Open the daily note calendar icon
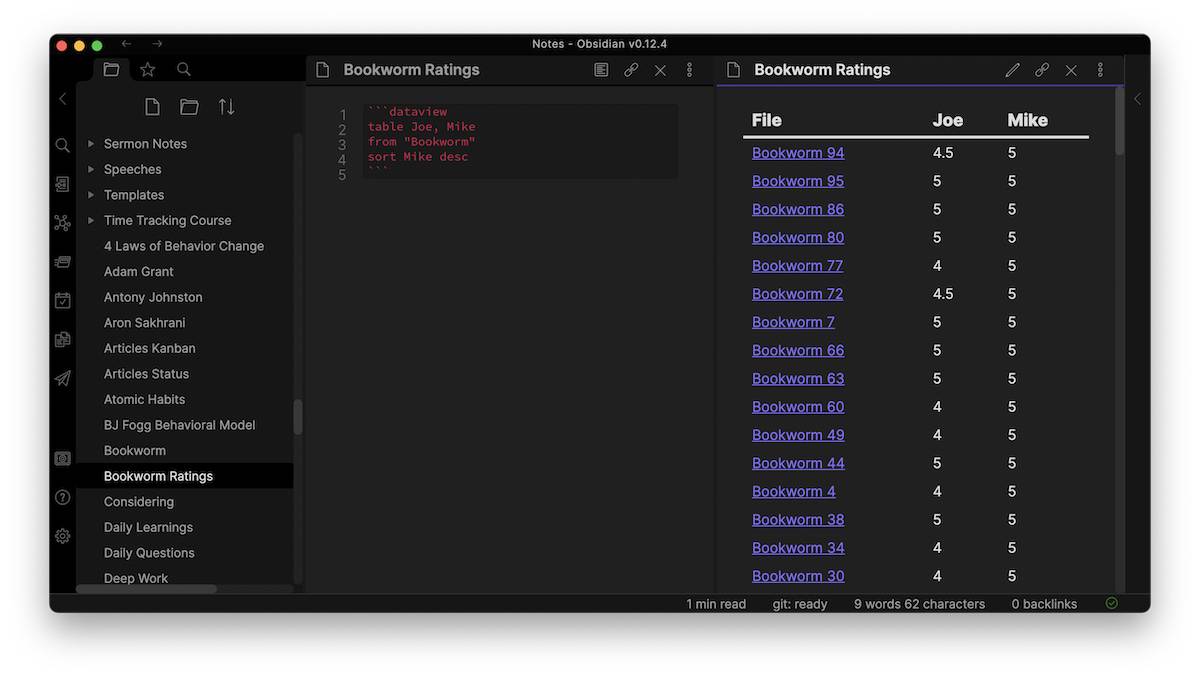The height and width of the screenshot is (678, 1200). point(62,300)
